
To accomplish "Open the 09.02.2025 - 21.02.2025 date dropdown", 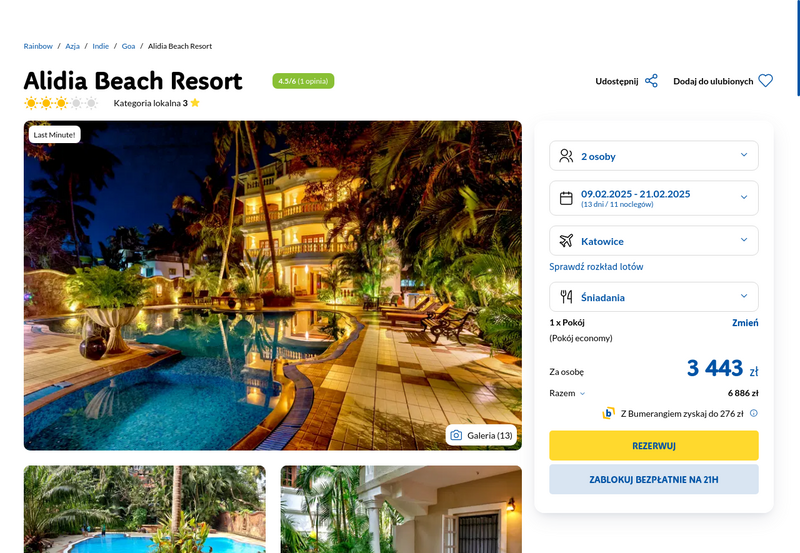I will click(654, 198).
